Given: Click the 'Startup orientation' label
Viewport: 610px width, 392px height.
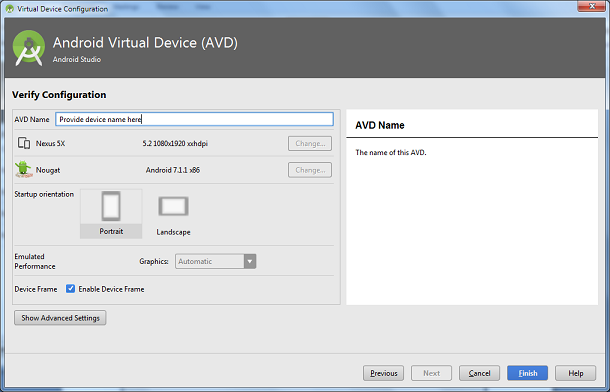Looking at the screenshot, I should [44, 194].
